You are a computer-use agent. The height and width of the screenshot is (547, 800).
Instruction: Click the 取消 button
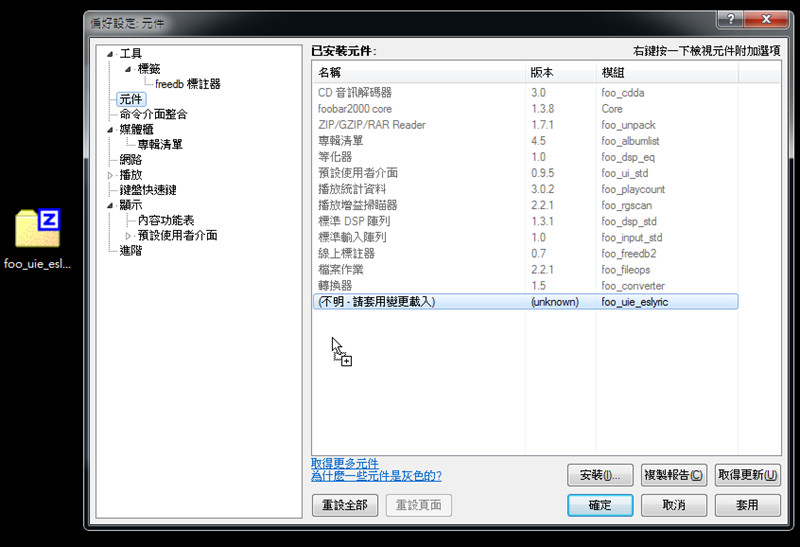pyautogui.click(x=673, y=505)
